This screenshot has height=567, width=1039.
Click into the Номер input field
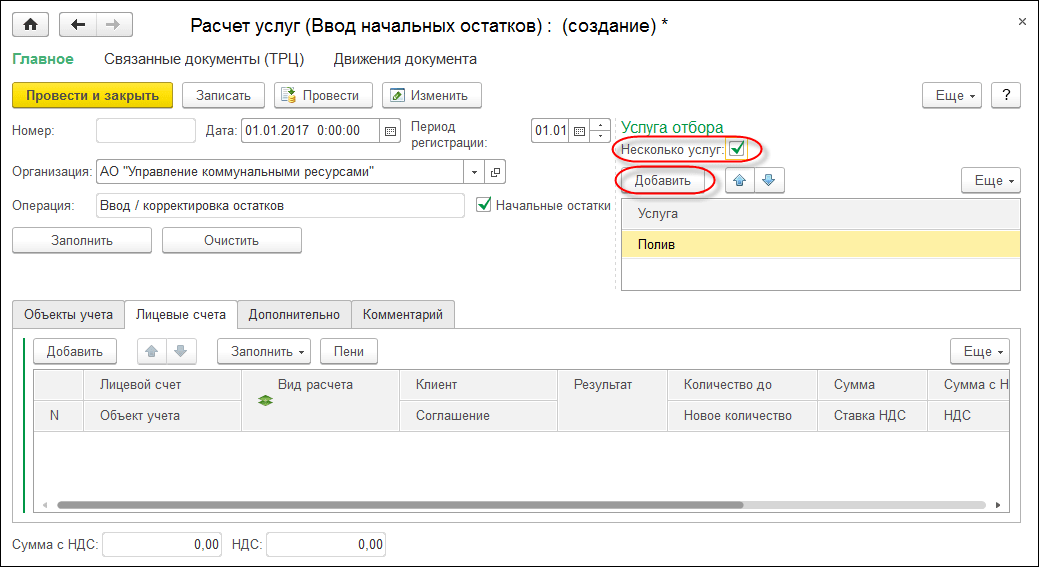(x=146, y=130)
